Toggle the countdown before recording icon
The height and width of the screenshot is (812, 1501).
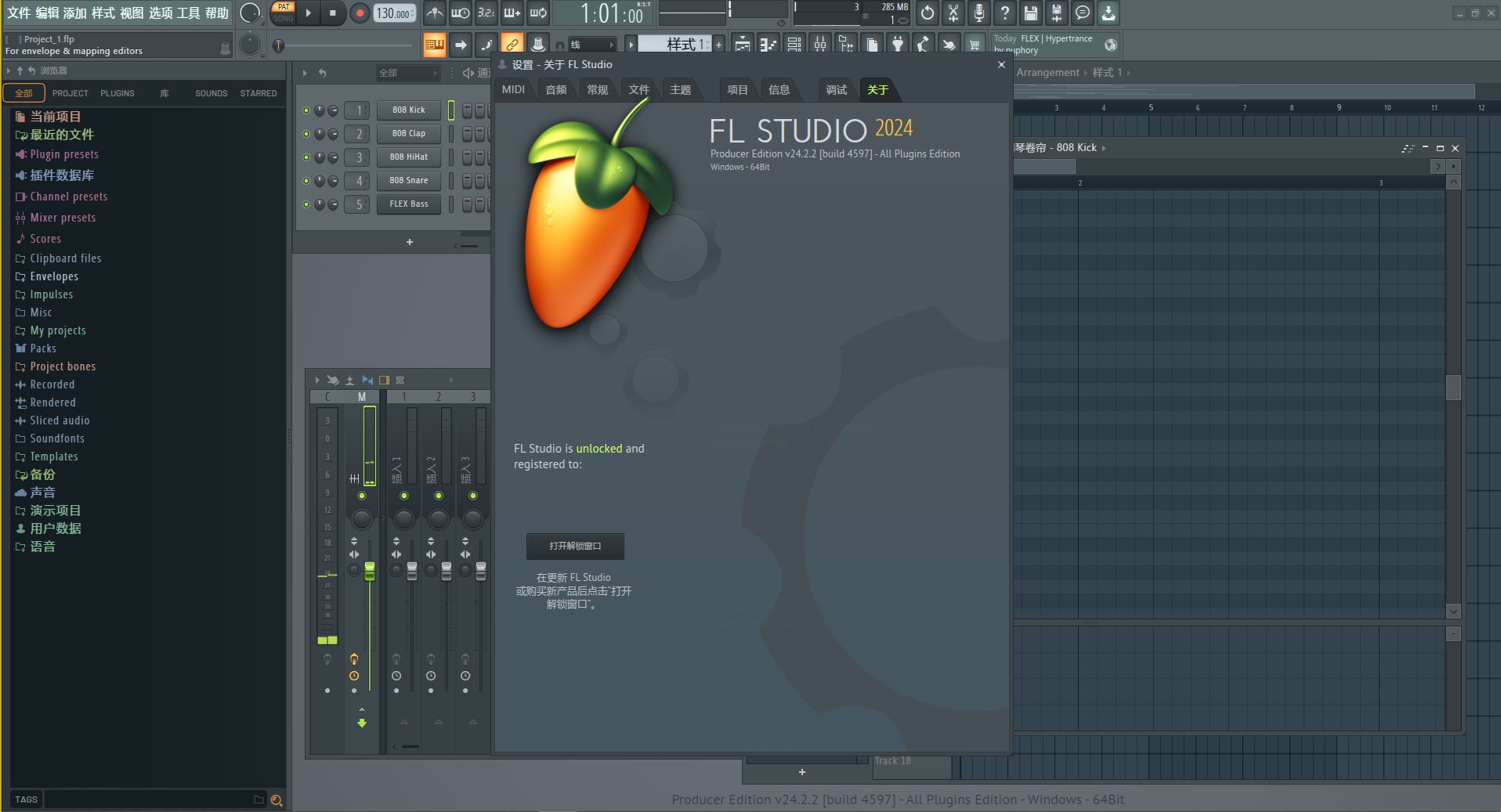(486, 13)
